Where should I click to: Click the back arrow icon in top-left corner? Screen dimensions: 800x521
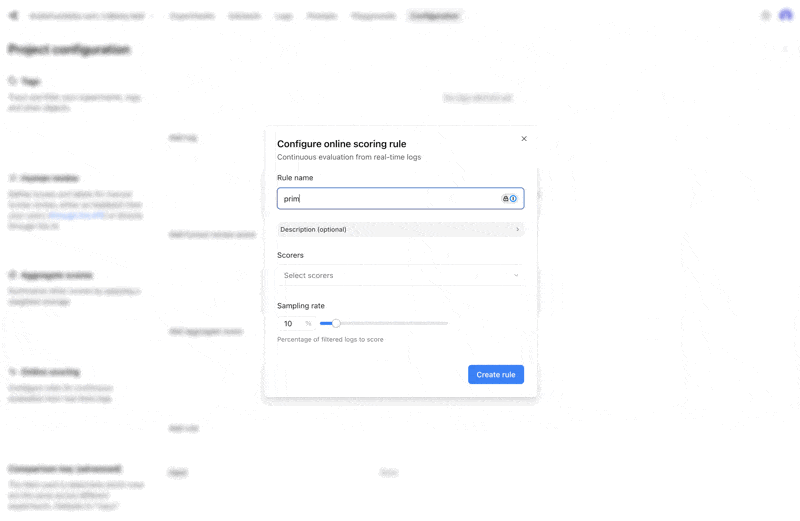[x=13, y=16]
